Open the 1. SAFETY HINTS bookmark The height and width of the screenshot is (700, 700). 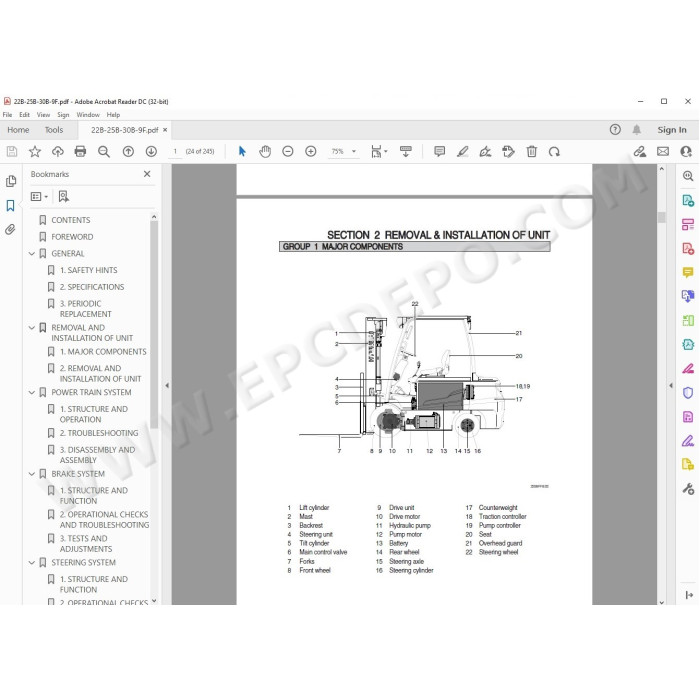(x=88, y=270)
